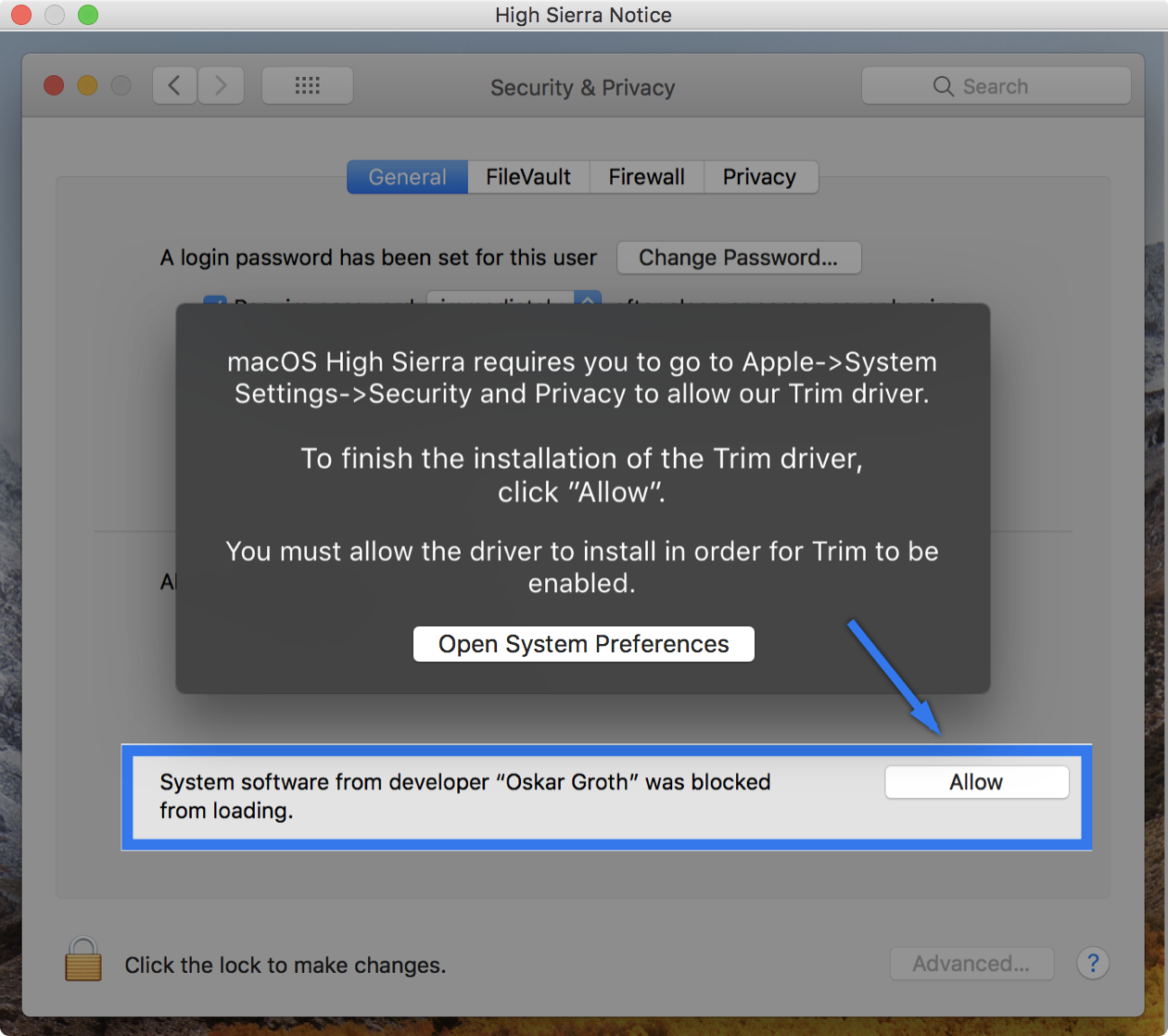Click 'A login password has been set' text
This screenshot has width=1168, height=1036.
click(x=378, y=258)
